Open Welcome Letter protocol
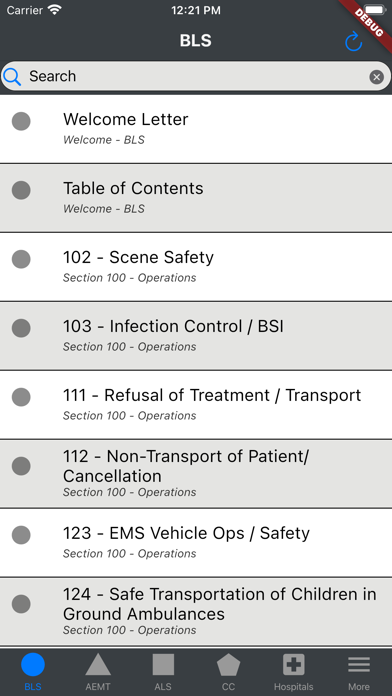Image resolution: width=392 pixels, height=696 pixels. (x=196, y=129)
